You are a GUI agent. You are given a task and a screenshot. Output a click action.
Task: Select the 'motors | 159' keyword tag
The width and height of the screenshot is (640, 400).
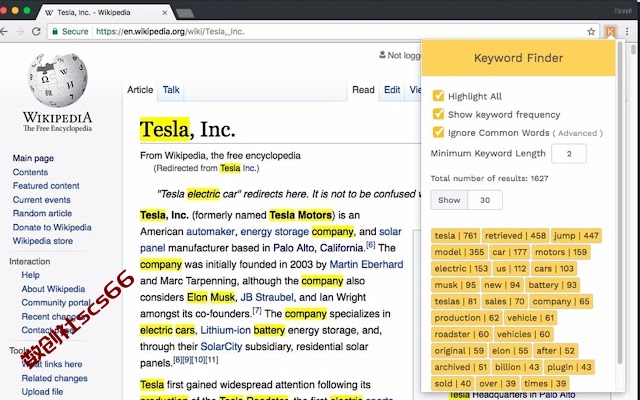pyautogui.click(x=561, y=252)
